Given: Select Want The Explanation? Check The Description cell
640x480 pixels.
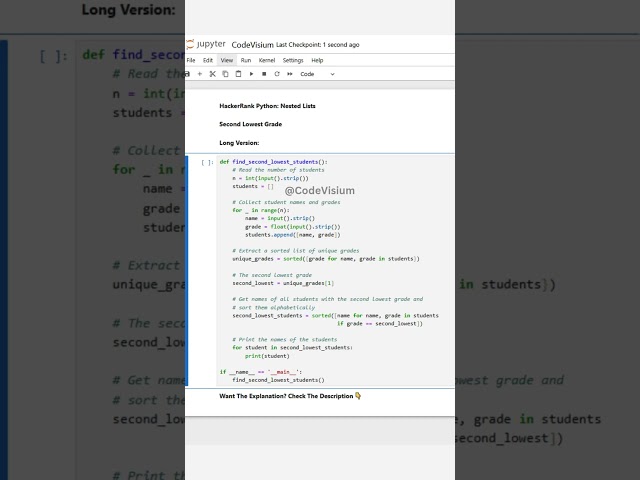Looking at the screenshot, I should click(x=290, y=396).
